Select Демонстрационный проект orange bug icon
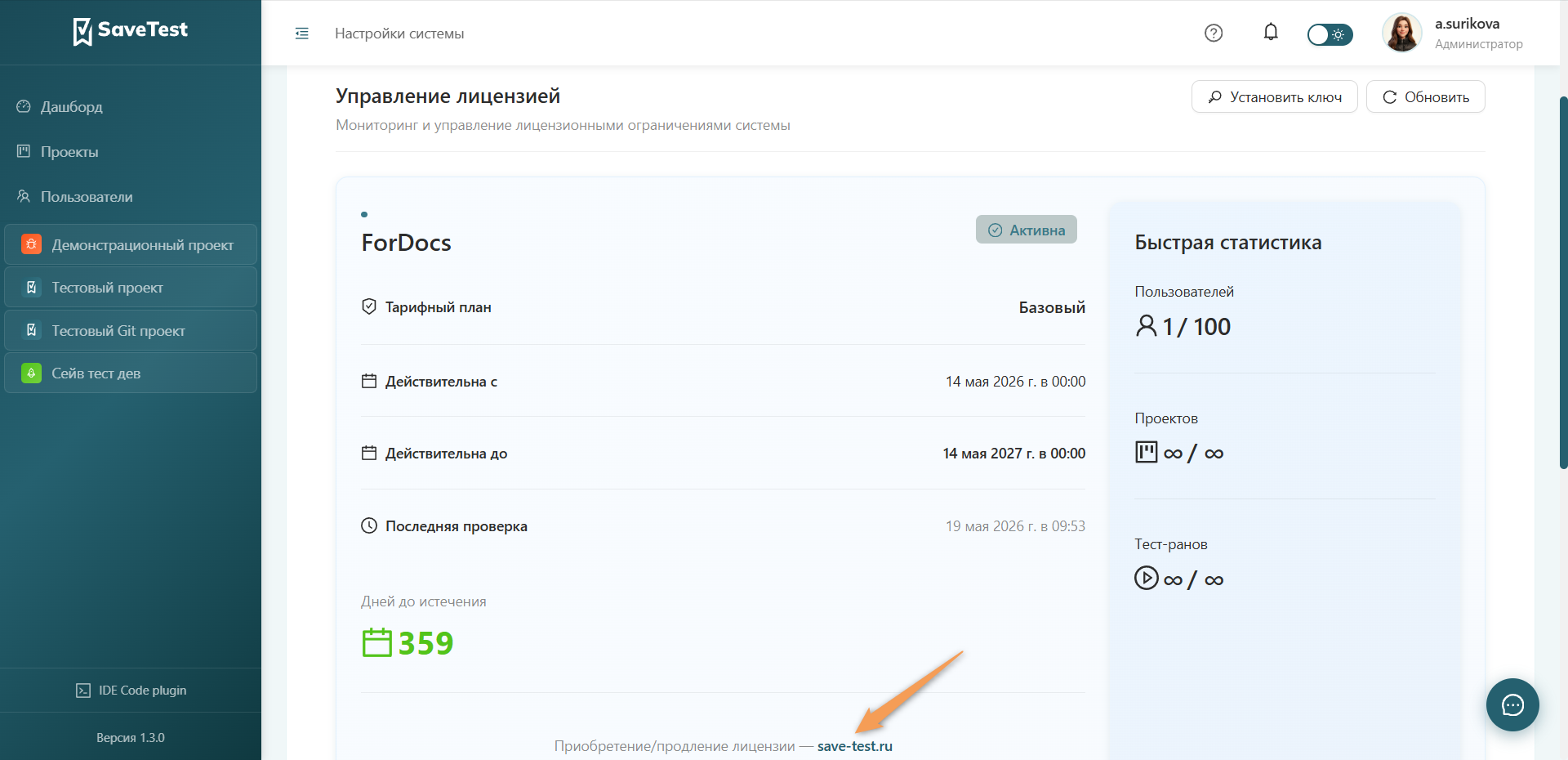Image resolution: width=1568 pixels, height=760 pixels. (31, 244)
